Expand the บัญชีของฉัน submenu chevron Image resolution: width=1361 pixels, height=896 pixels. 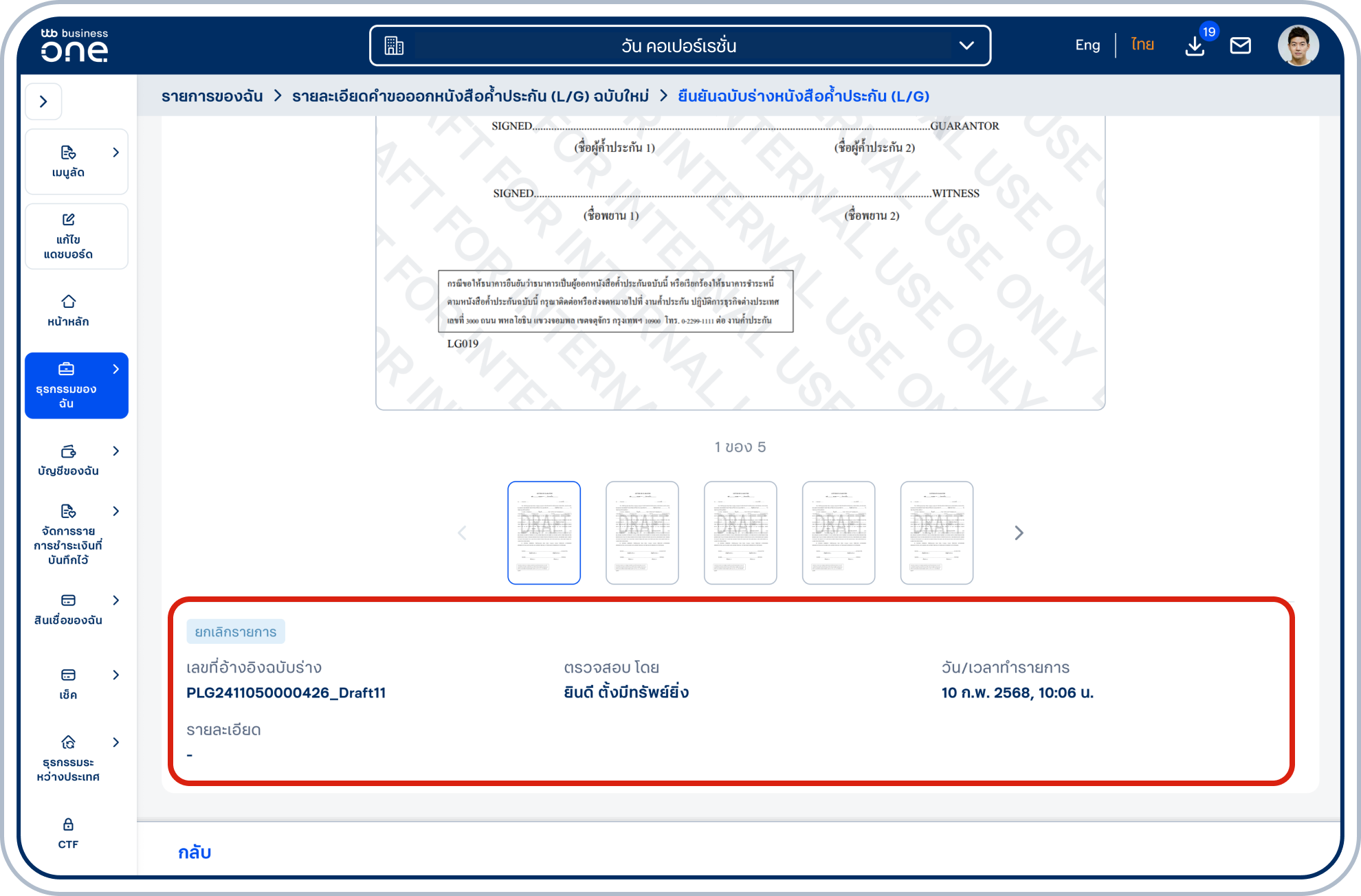tap(115, 451)
